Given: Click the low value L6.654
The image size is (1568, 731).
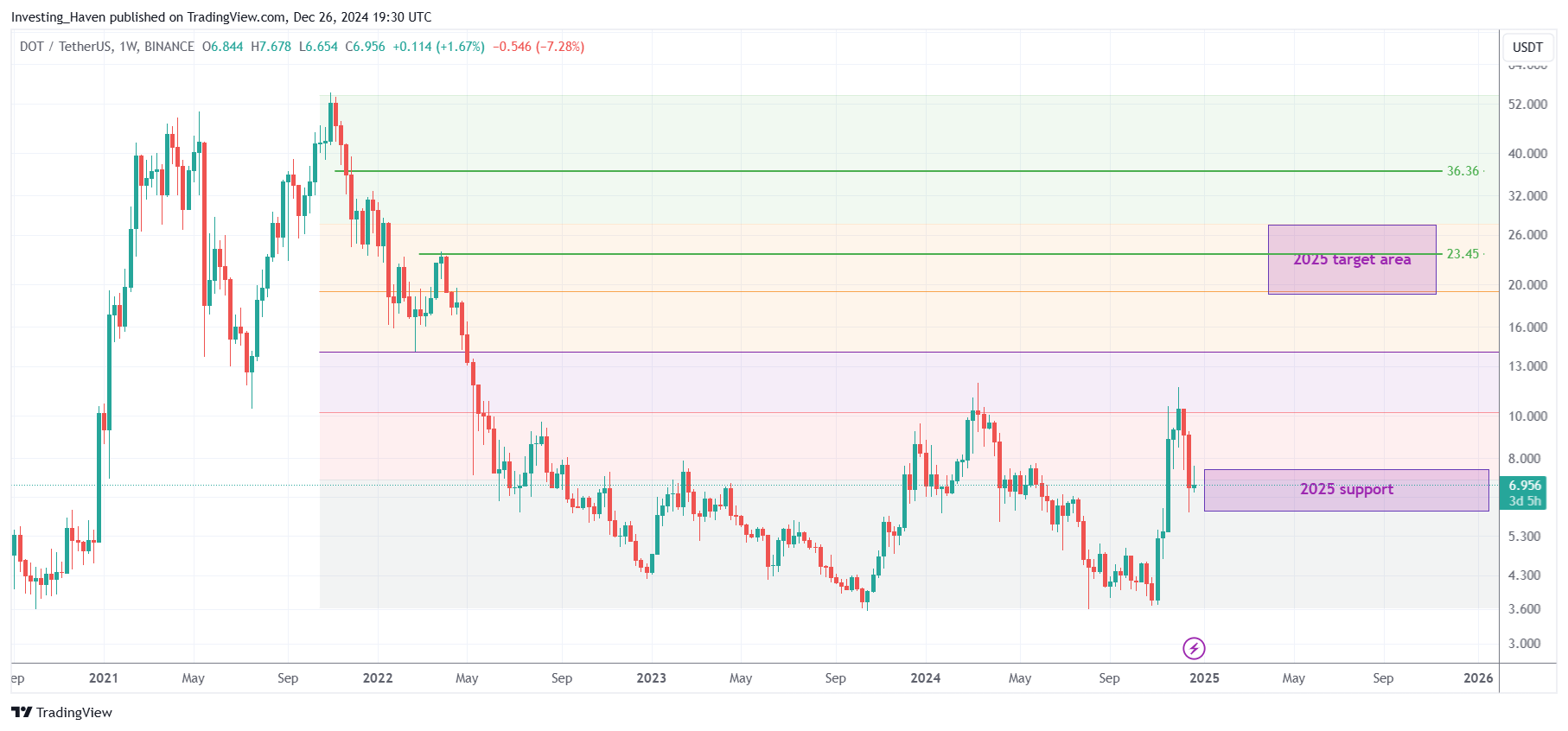Looking at the screenshot, I should coord(318,47).
